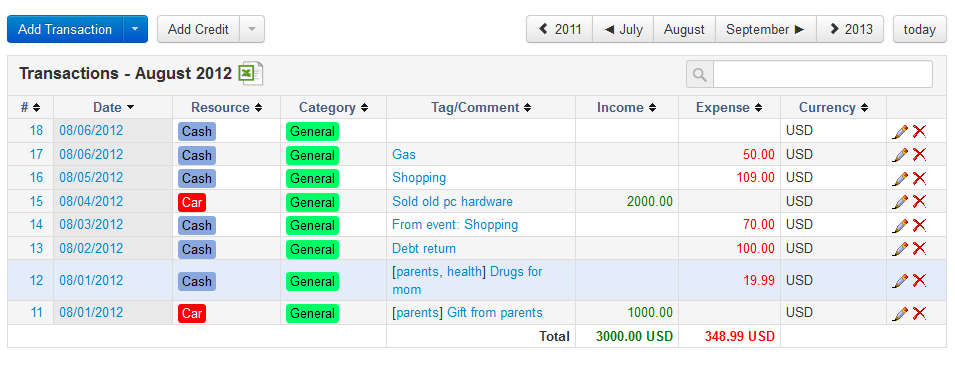Delete transaction 16 Shopping

pos(919,178)
